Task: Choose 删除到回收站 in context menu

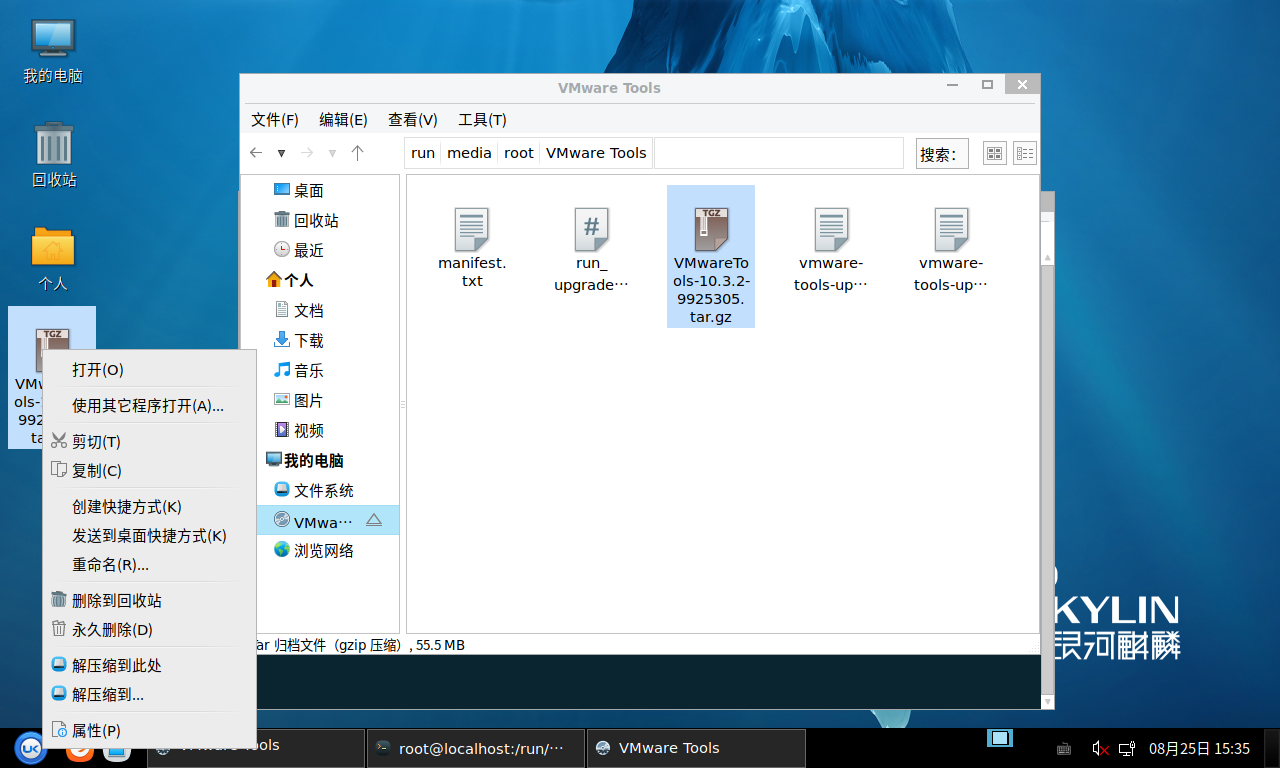Action: click(x=149, y=601)
